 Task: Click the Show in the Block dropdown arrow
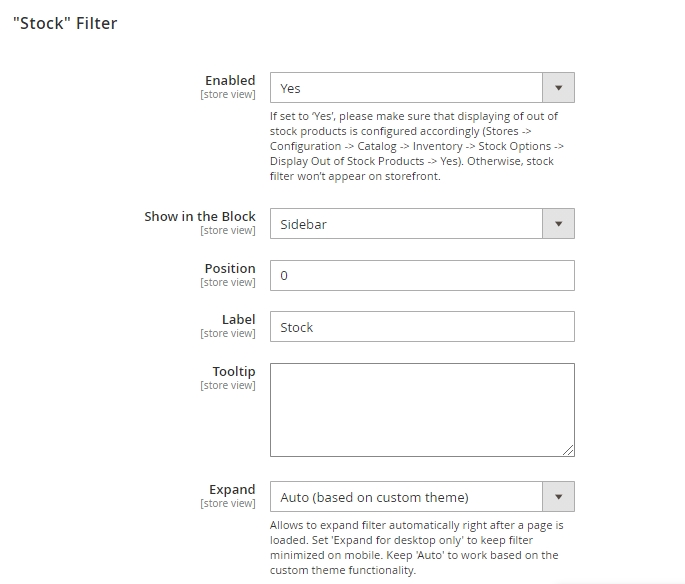558,224
